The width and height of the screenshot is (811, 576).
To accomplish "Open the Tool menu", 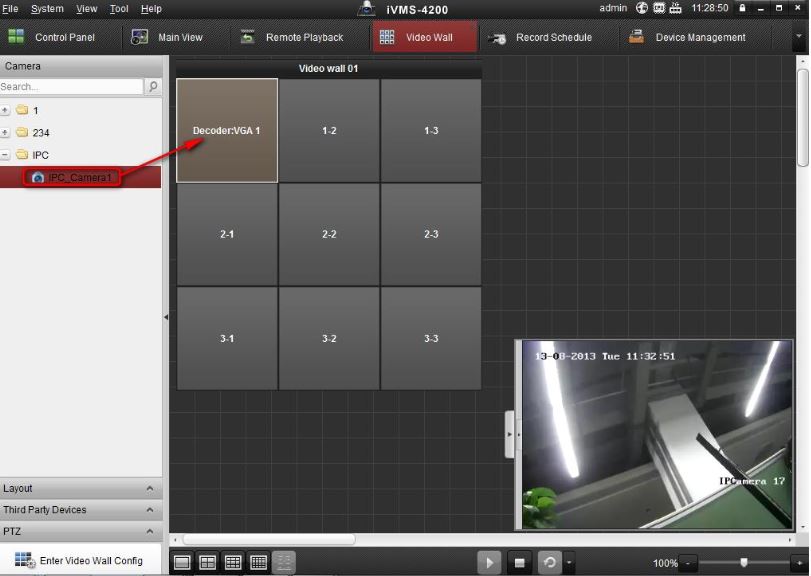I will click(x=119, y=9).
